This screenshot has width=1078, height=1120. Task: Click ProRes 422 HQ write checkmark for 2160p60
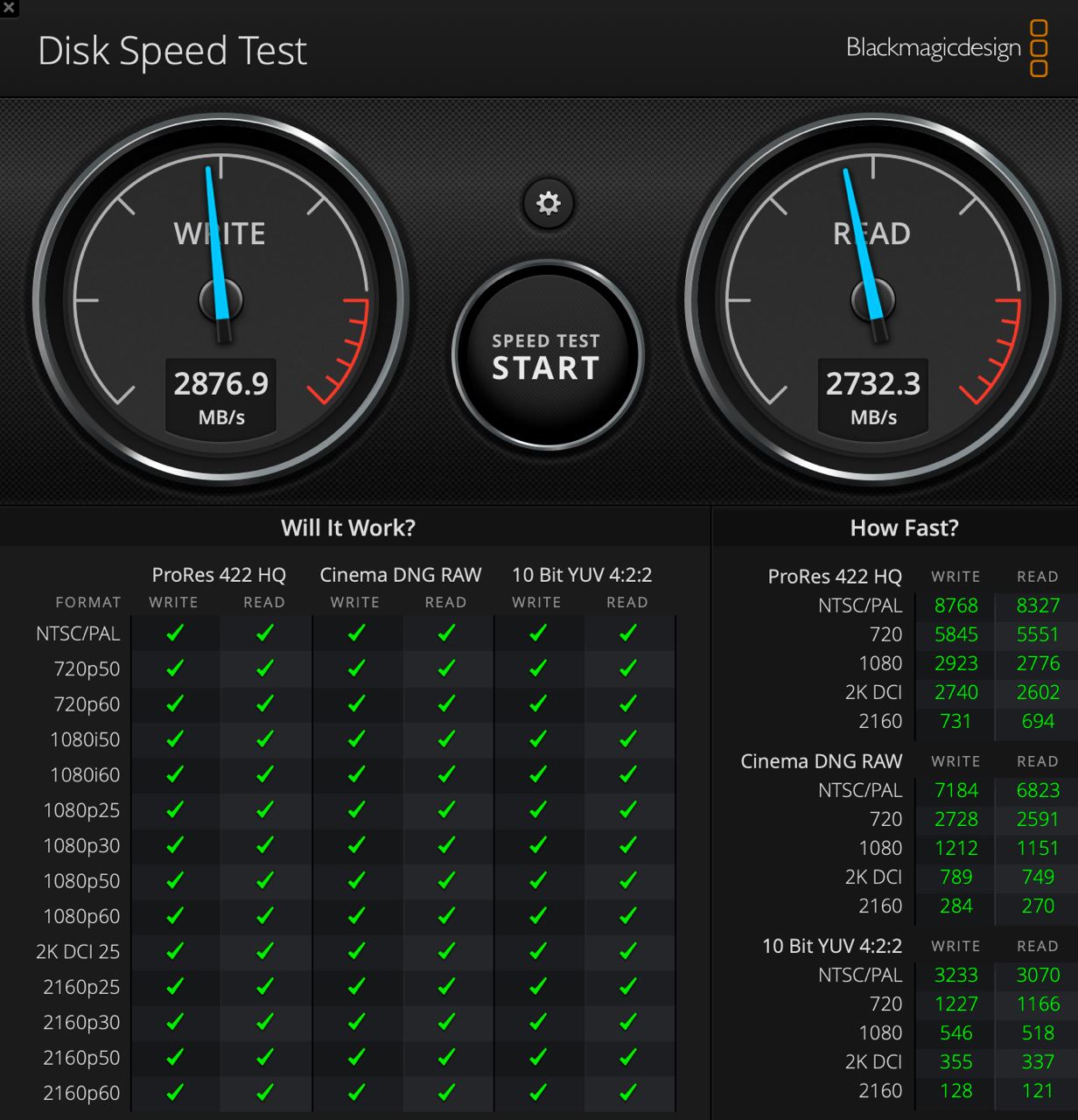pos(175,1092)
